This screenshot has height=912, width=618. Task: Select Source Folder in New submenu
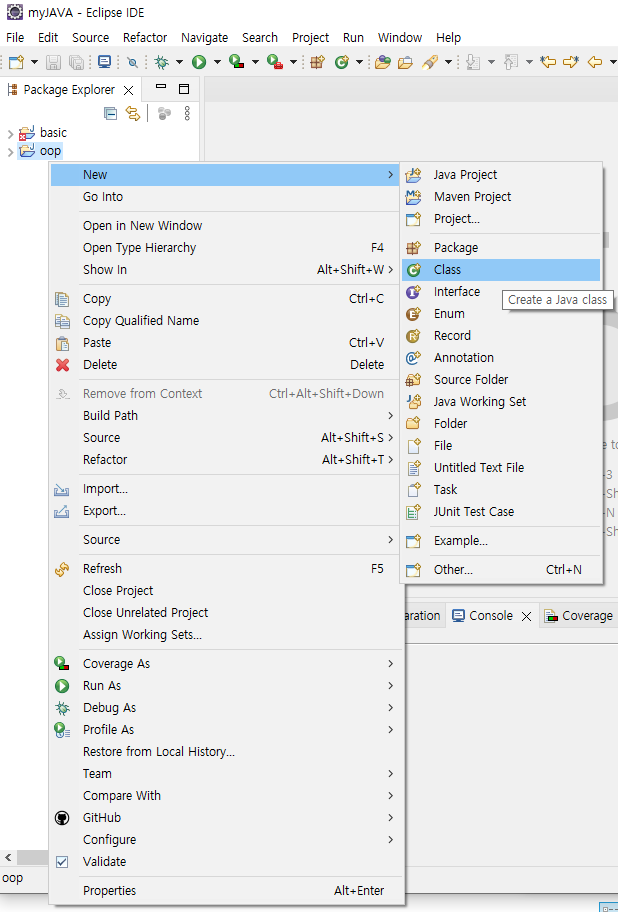[x=501, y=380]
